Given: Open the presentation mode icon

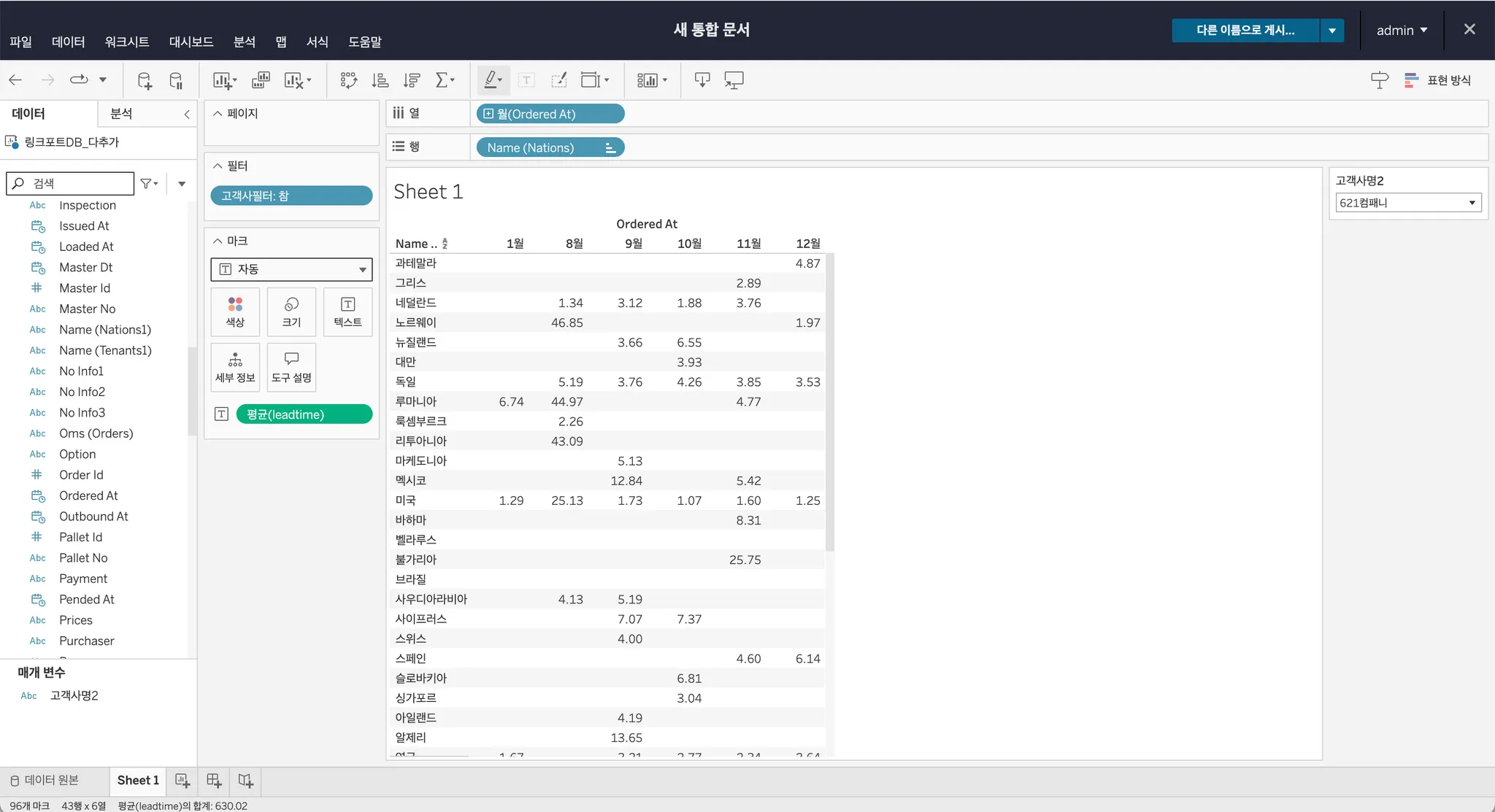Looking at the screenshot, I should click(734, 80).
